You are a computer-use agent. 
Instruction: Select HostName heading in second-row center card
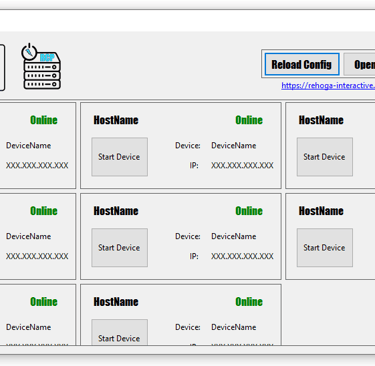pyautogui.click(x=116, y=211)
